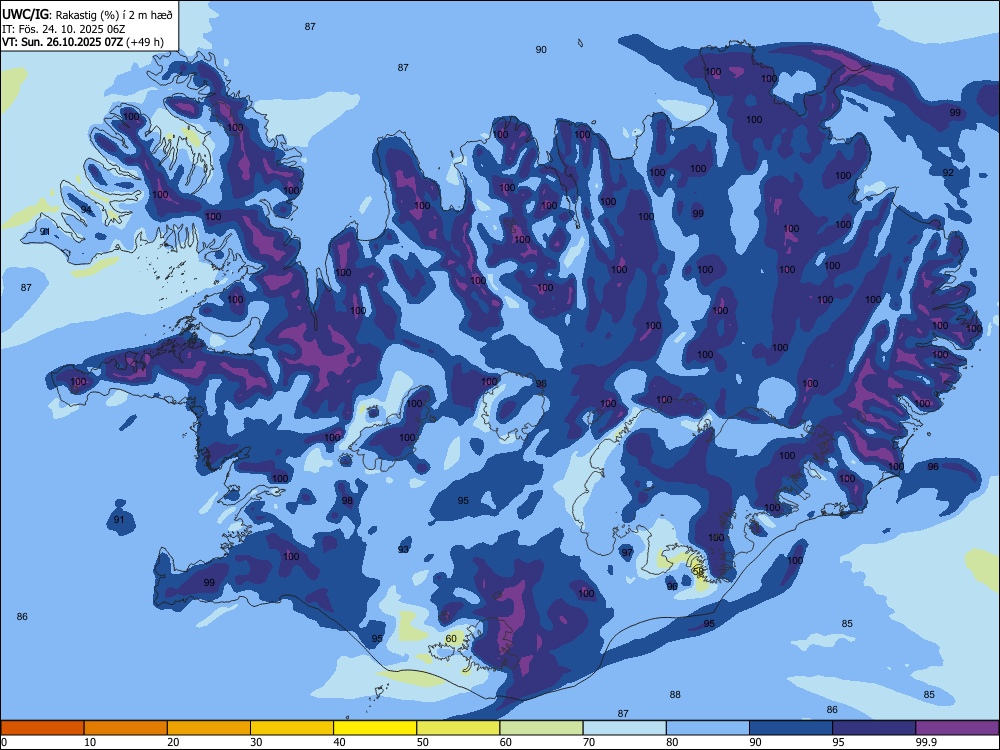Viewport: 1000px width, 750px height.
Task: Pick the light green 60–70 legend swatch
Action: (541, 728)
